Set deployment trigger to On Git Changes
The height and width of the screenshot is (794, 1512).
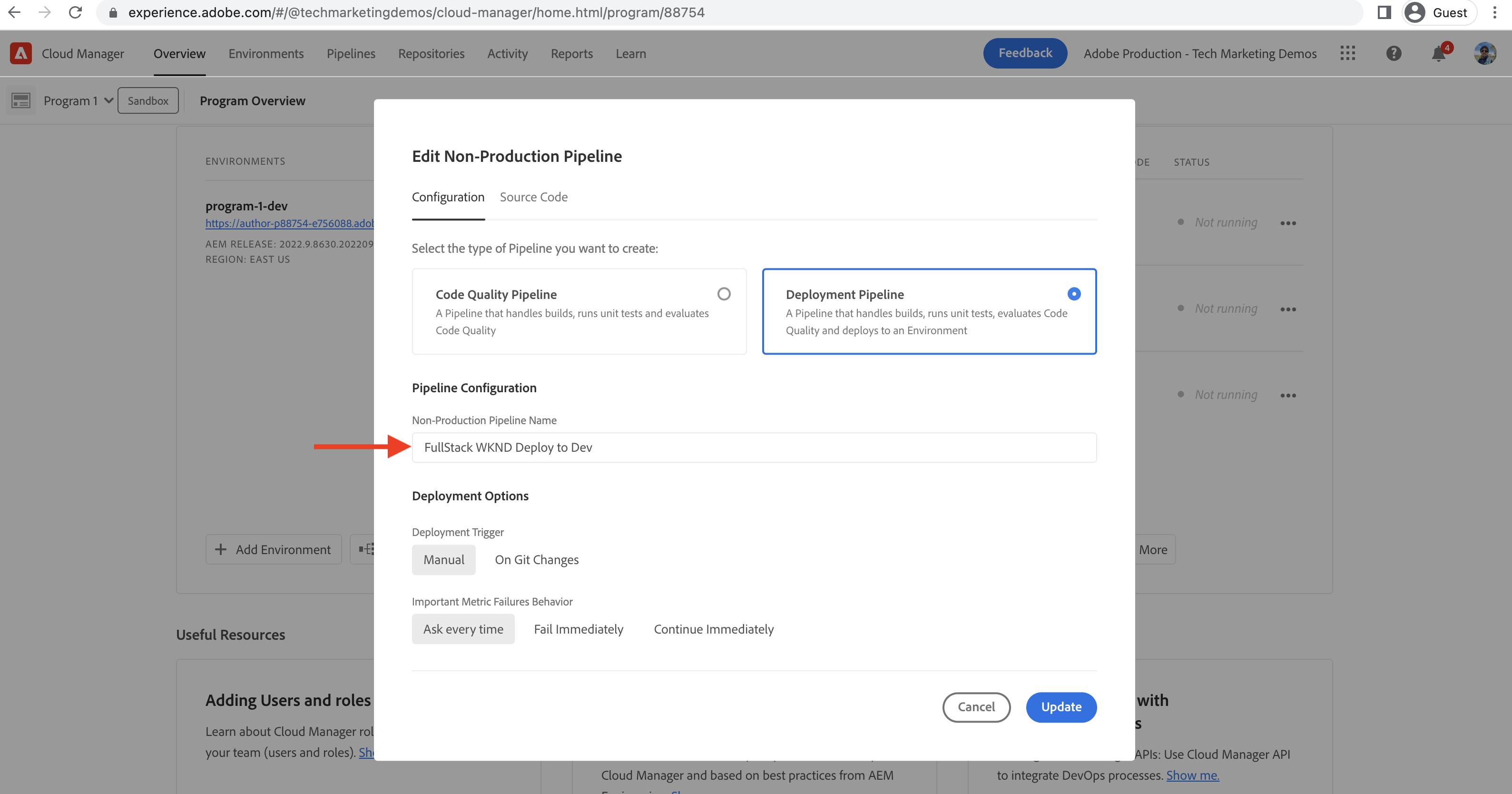(536, 560)
